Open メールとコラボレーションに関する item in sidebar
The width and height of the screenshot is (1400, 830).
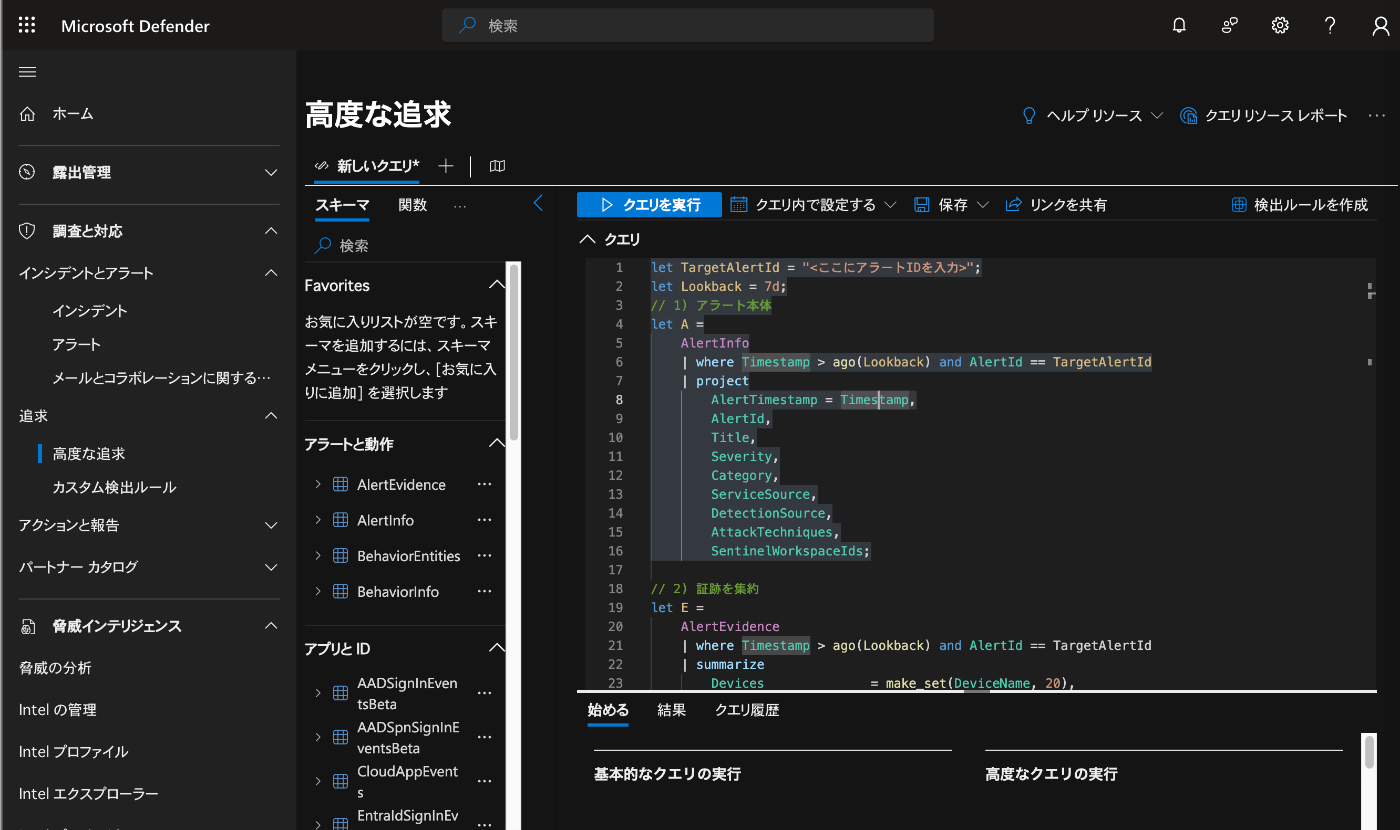(x=162, y=378)
